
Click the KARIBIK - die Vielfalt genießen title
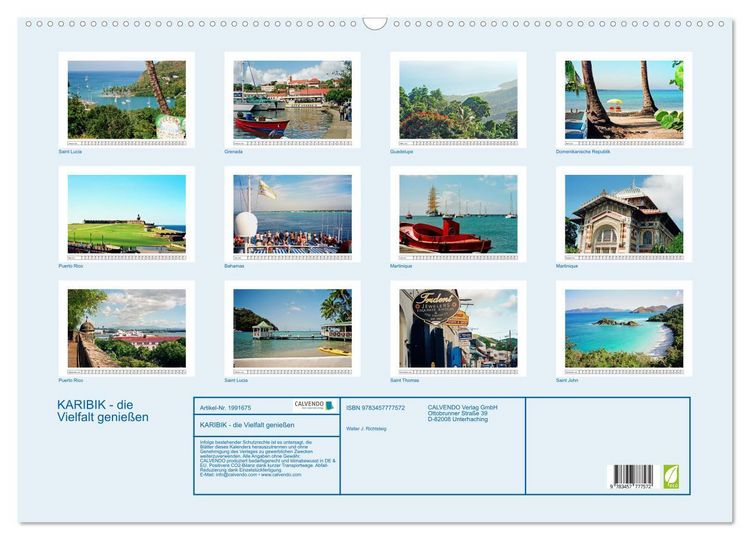(103, 411)
